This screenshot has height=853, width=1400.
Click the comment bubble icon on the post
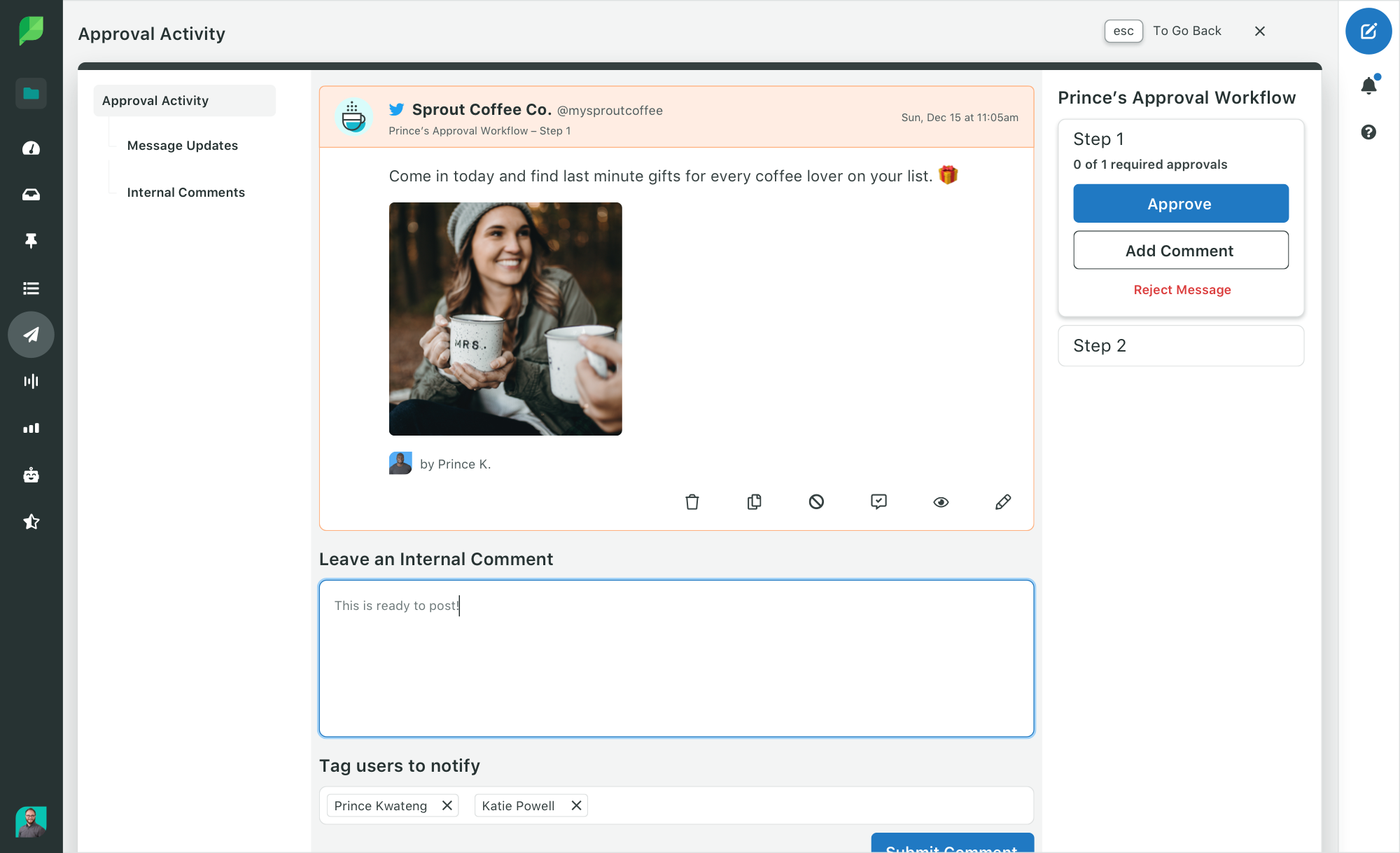tap(879, 502)
